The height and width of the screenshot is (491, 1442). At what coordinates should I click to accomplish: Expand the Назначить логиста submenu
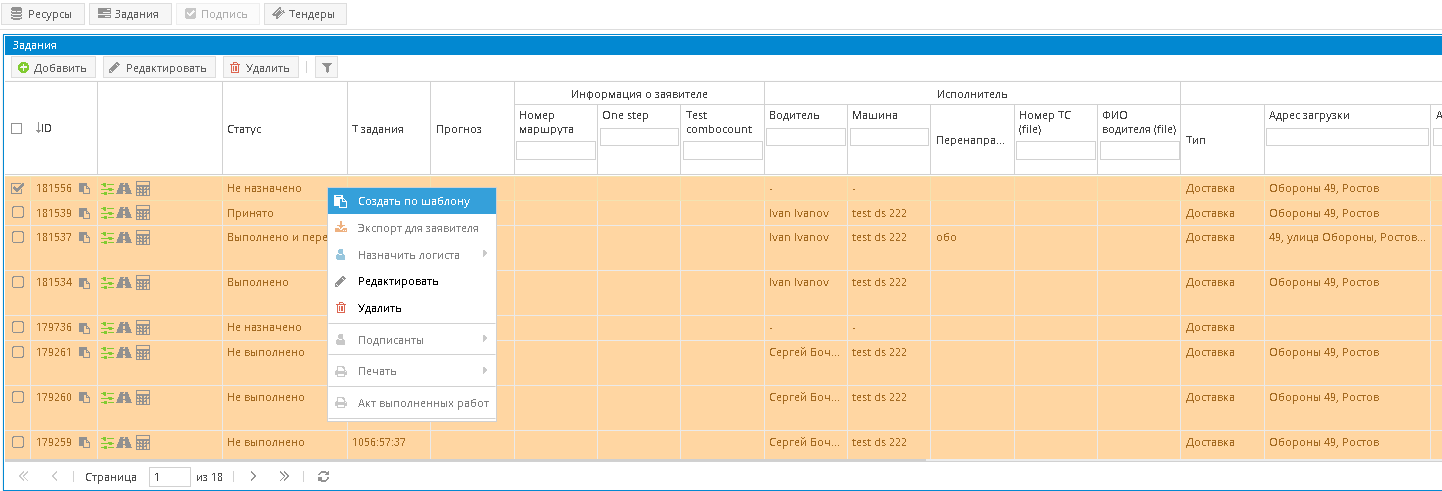[412, 255]
